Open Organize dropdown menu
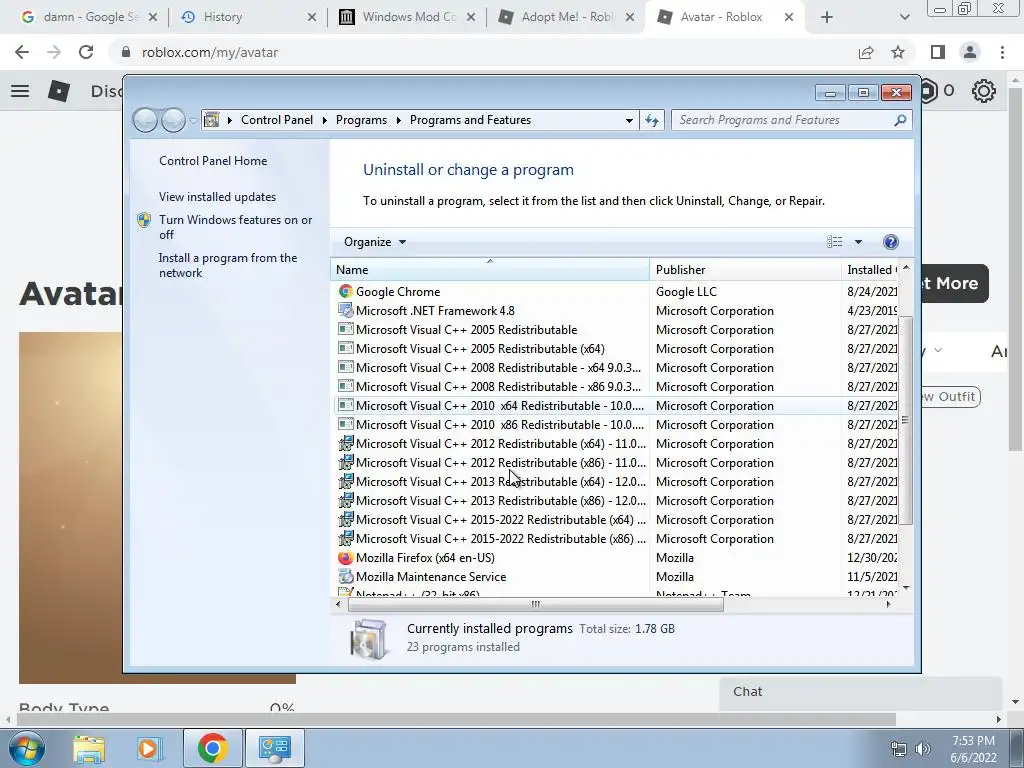The height and width of the screenshot is (768, 1024). [375, 242]
